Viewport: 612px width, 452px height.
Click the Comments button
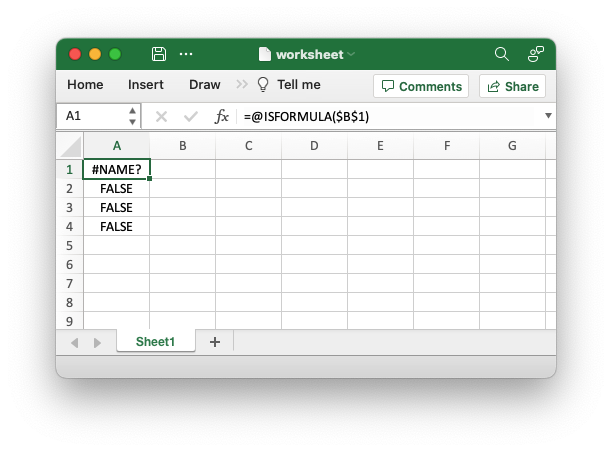click(422, 86)
